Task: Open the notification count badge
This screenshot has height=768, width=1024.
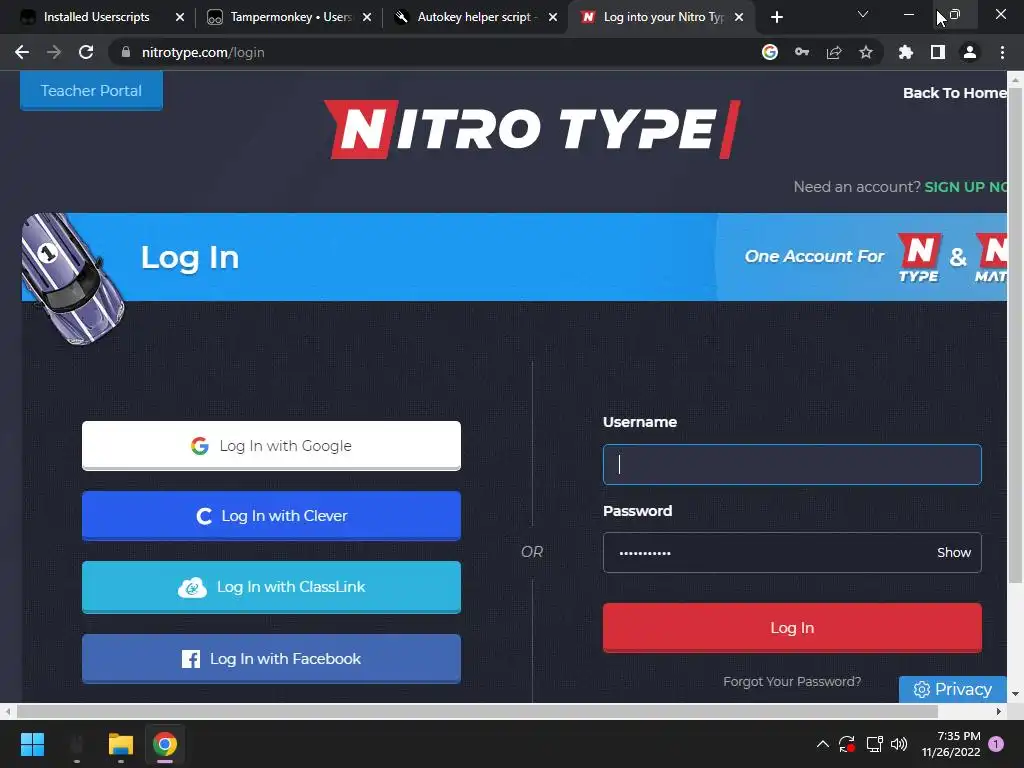Action: click(996, 744)
